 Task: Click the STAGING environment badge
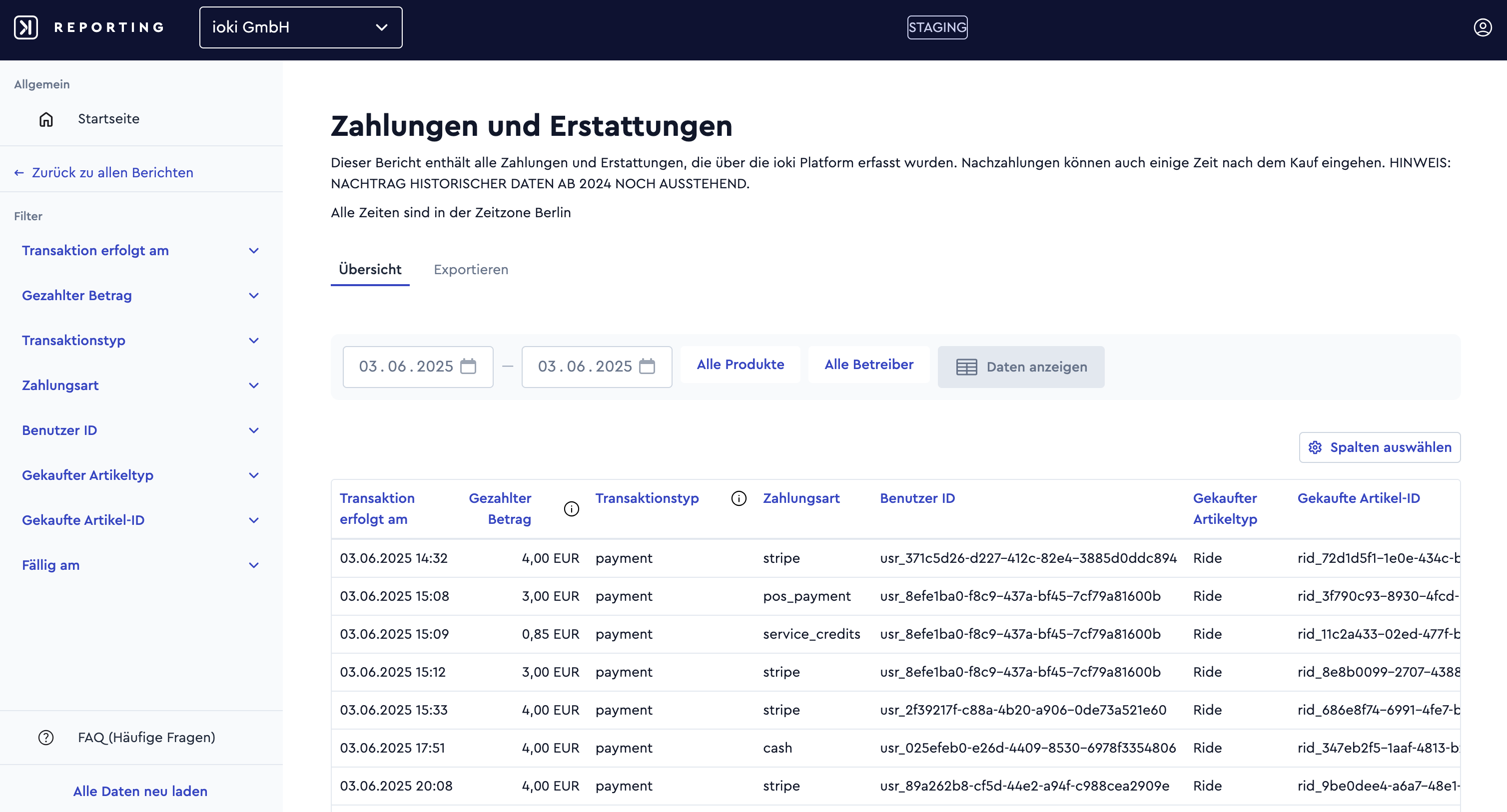[937, 27]
